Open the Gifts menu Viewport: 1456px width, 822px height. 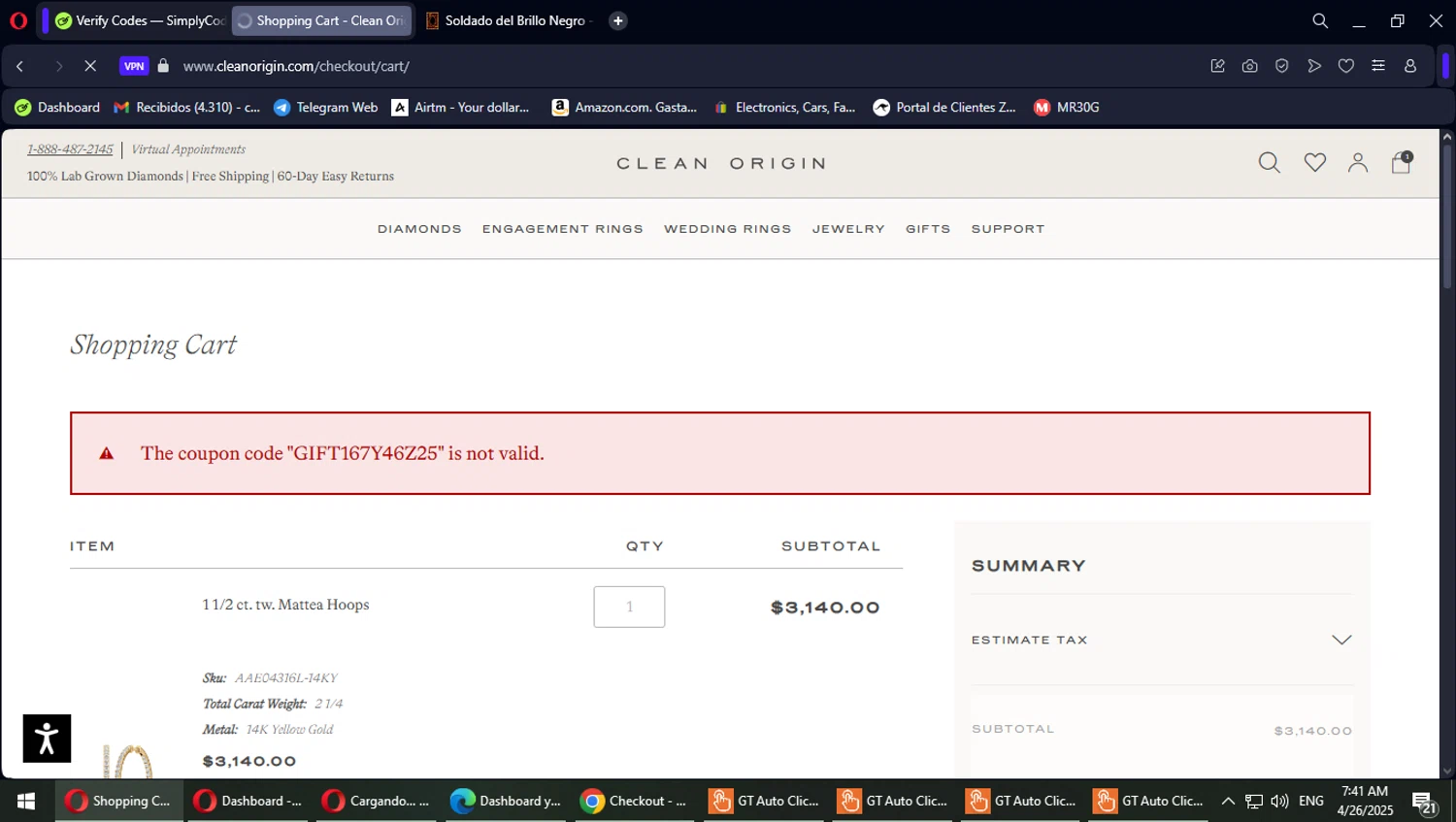point(928,229)
